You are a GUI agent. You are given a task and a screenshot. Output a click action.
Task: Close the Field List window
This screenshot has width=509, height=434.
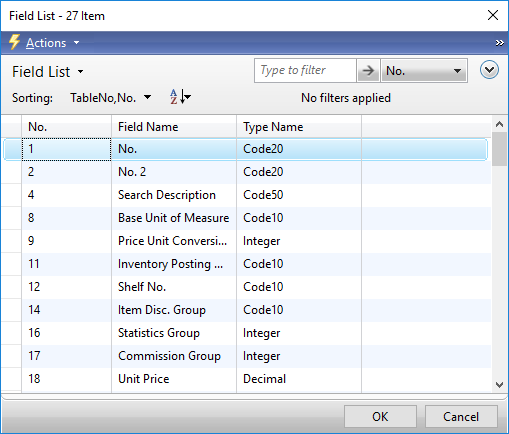click(x=493, y=15)
